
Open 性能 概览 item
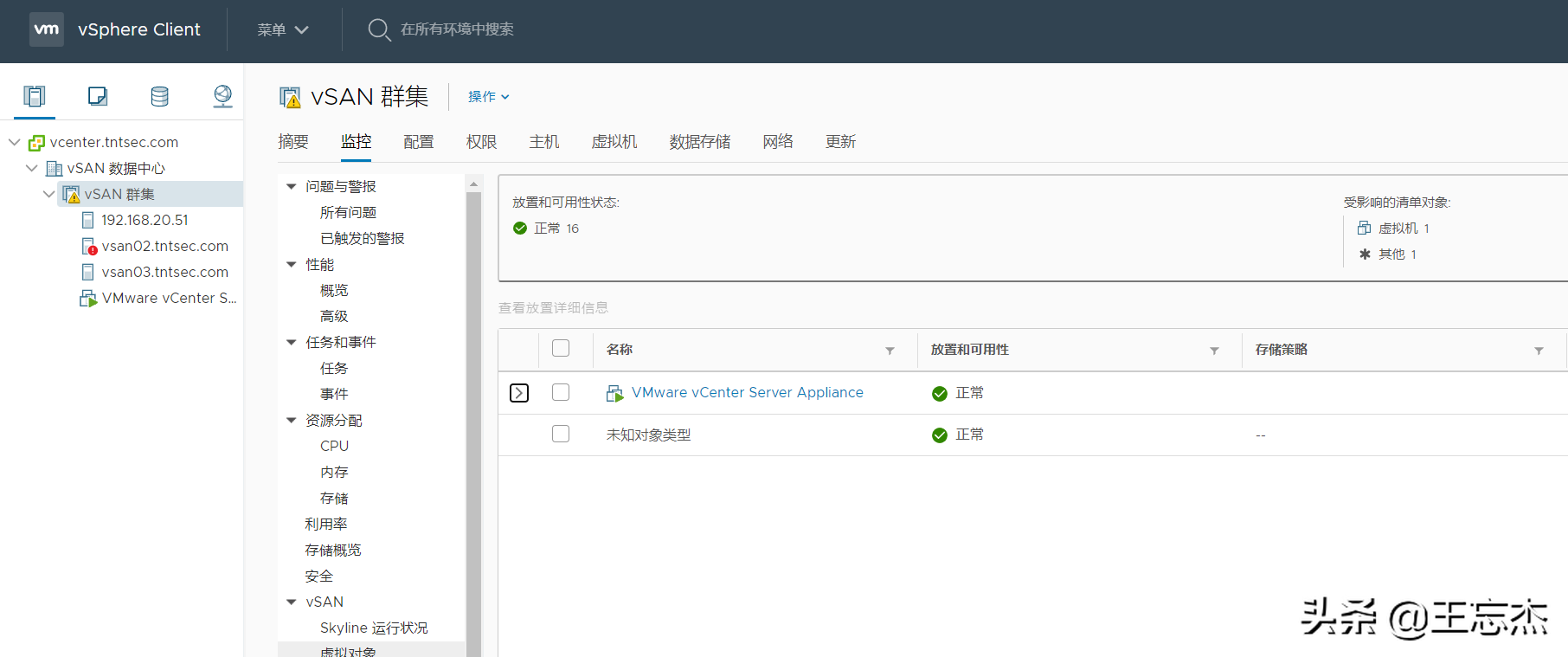pos(334,291)
